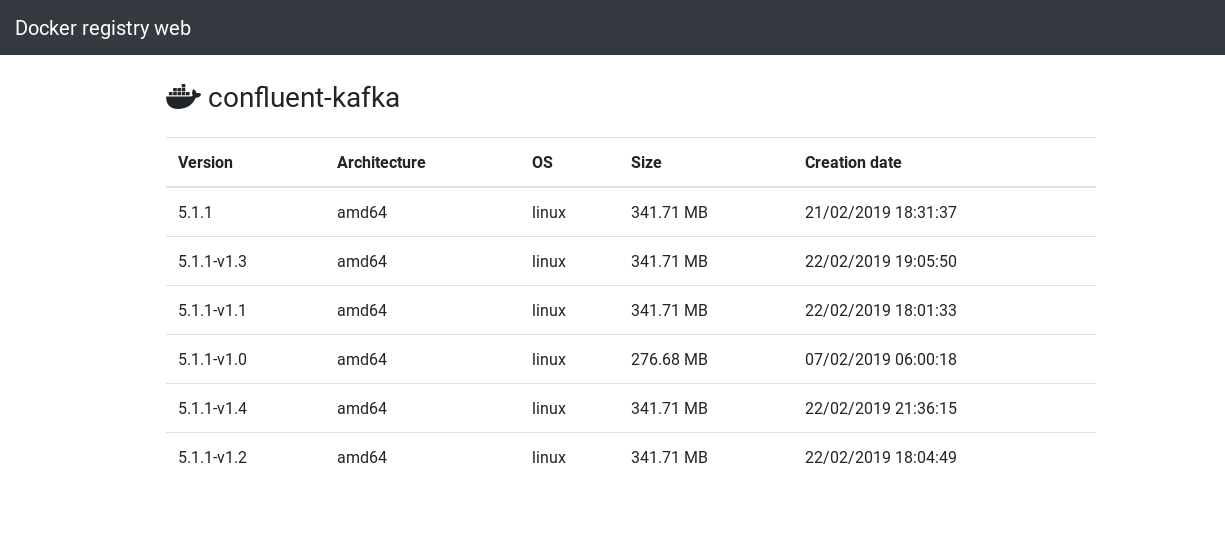Click the confluent-kafka repository heading
Screen dimensions: 1225x541
pyautogui.click(x=303, y=98)
